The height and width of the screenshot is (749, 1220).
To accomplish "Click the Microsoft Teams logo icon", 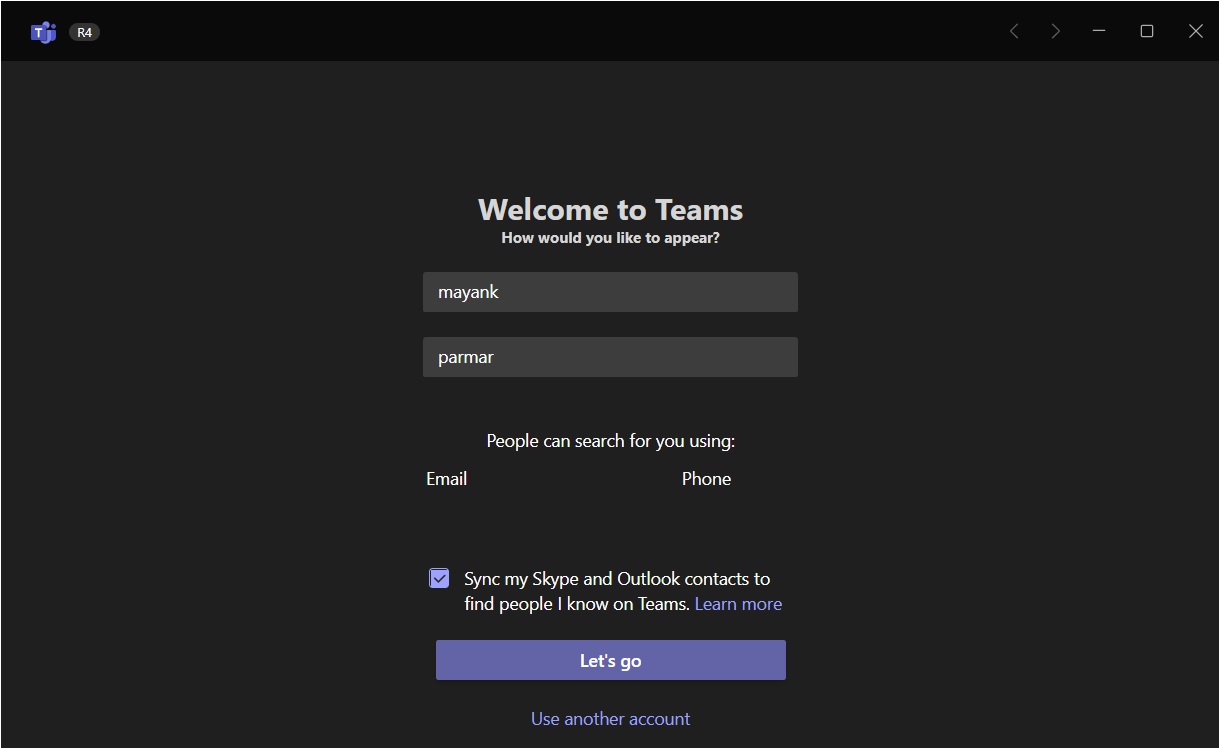I will tap(43, 31).
